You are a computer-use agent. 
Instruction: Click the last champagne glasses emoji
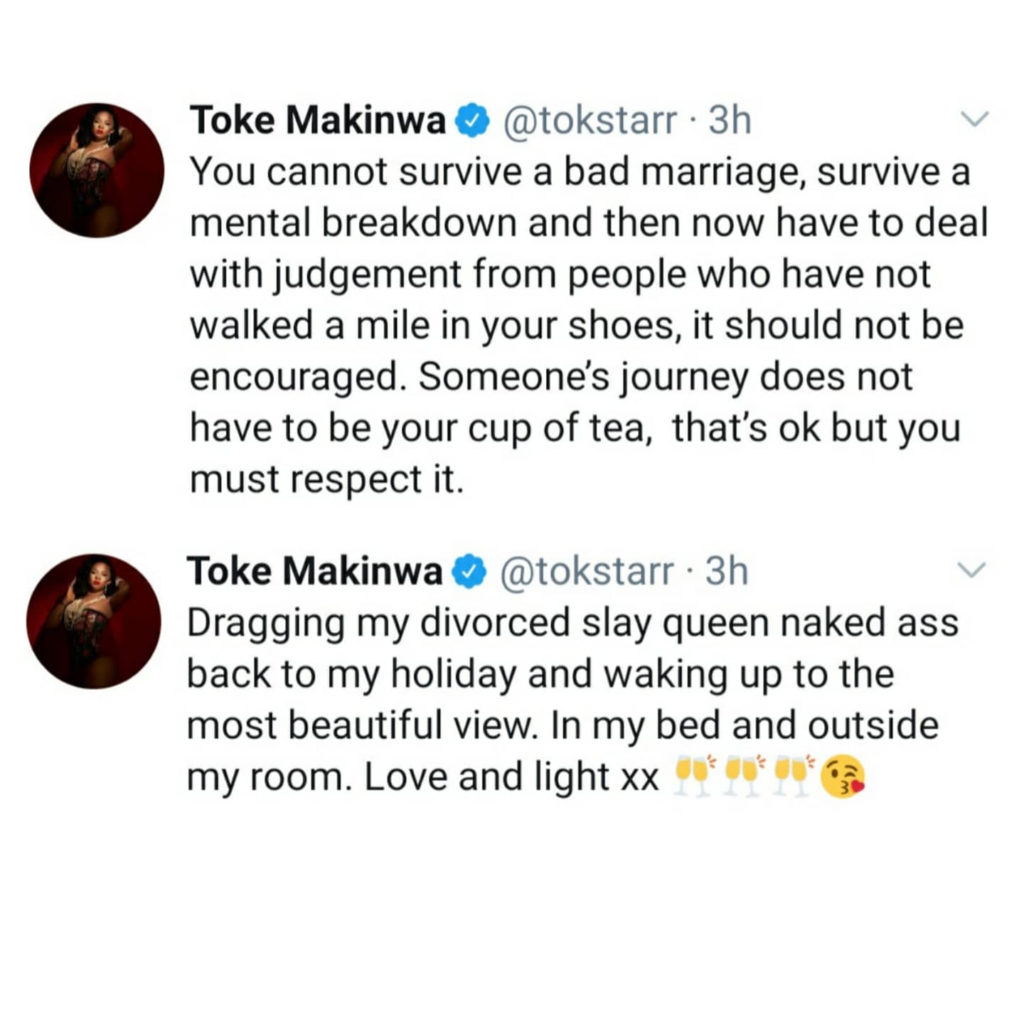793,777
